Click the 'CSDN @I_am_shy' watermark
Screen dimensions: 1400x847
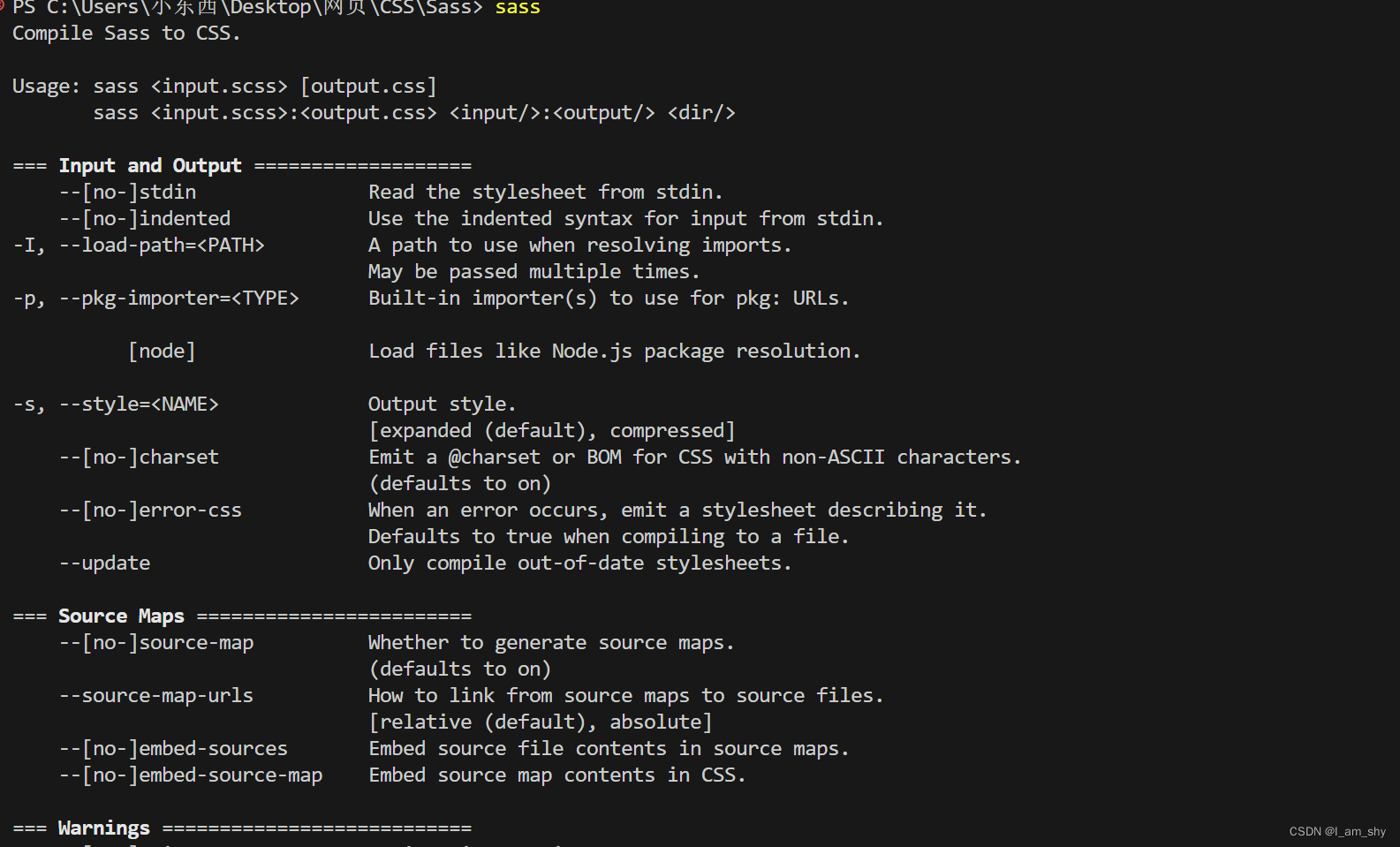coord(1337,832)
